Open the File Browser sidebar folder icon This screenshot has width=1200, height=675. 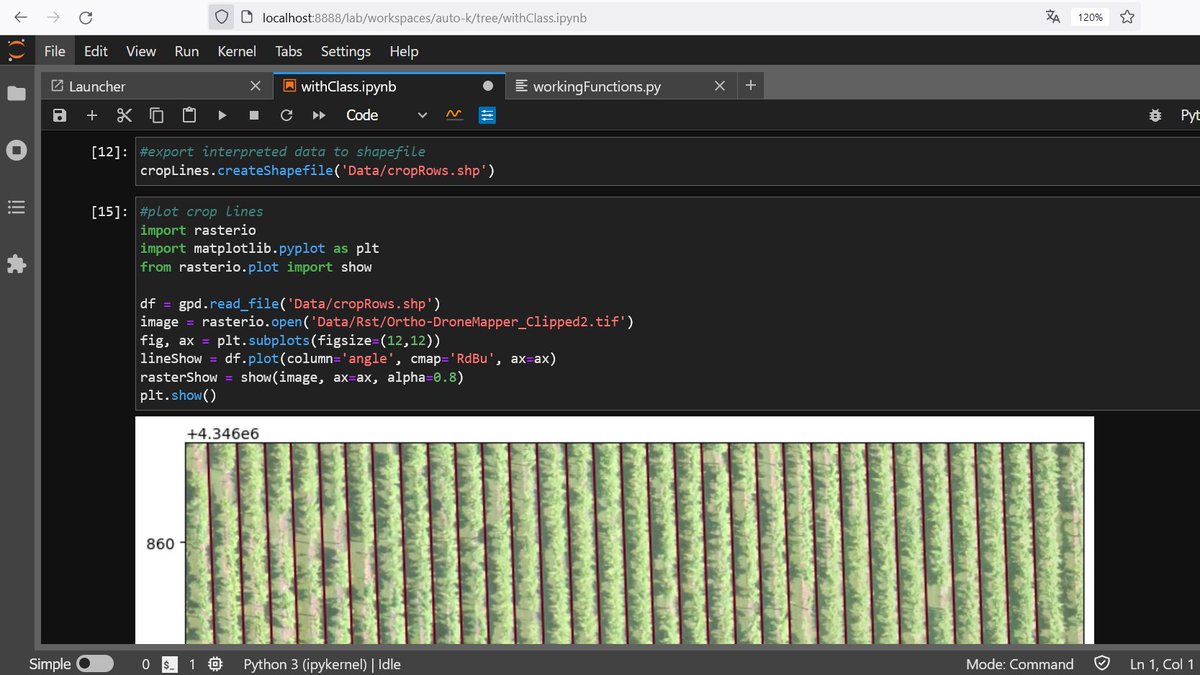pyautogui.click(x=16, y=93)
